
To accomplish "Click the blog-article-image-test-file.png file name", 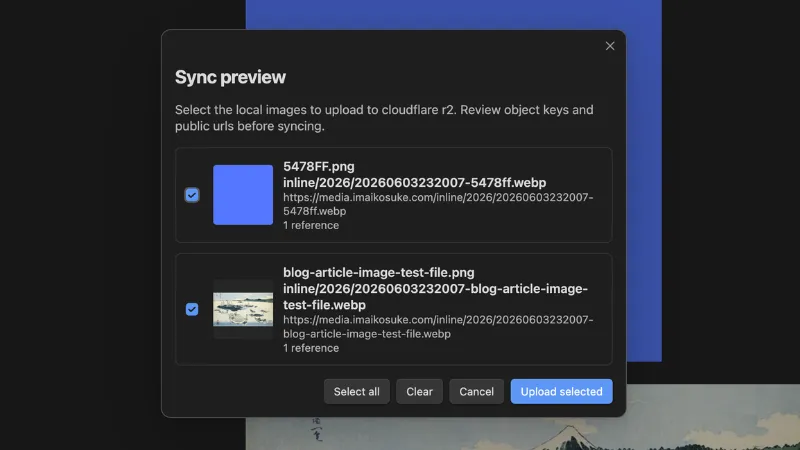I will (379, 272).
